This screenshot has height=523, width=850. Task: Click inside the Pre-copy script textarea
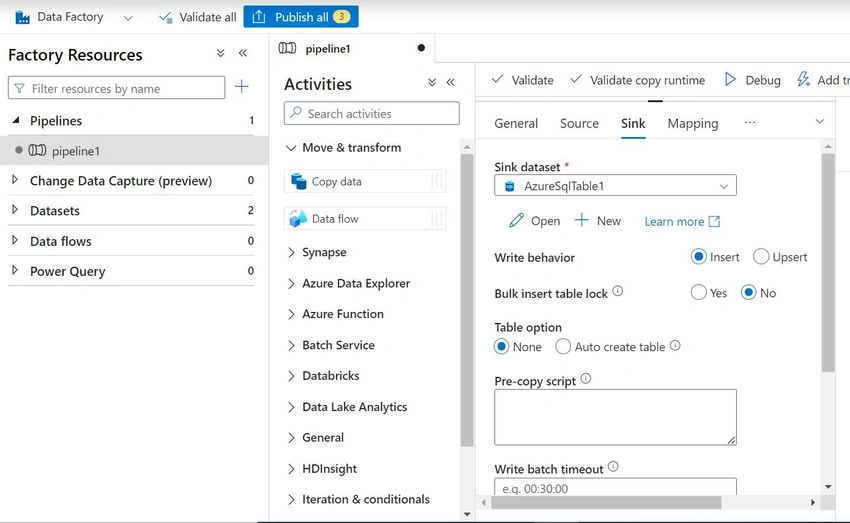(x=615, y=417)
